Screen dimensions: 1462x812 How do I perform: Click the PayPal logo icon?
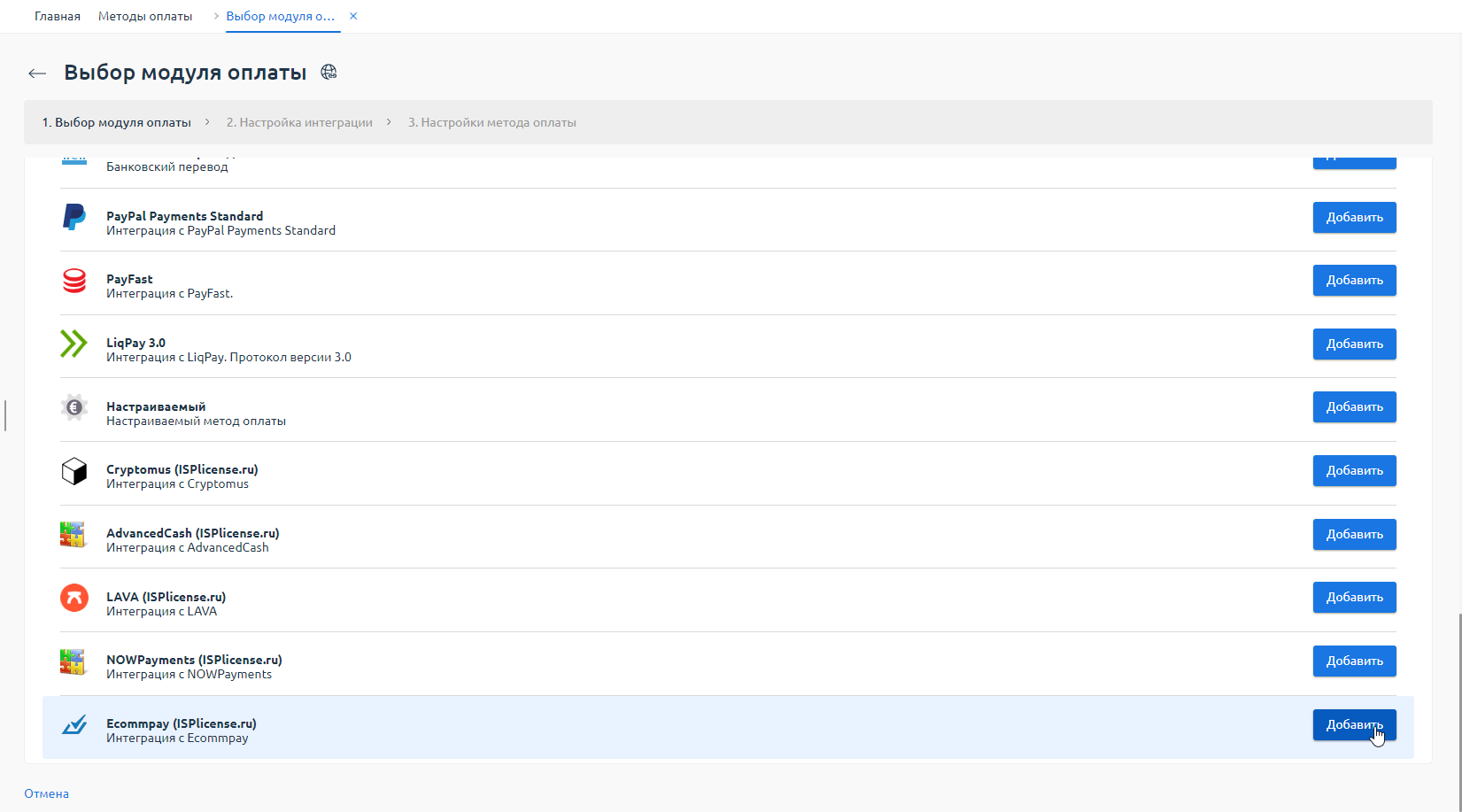74,217
